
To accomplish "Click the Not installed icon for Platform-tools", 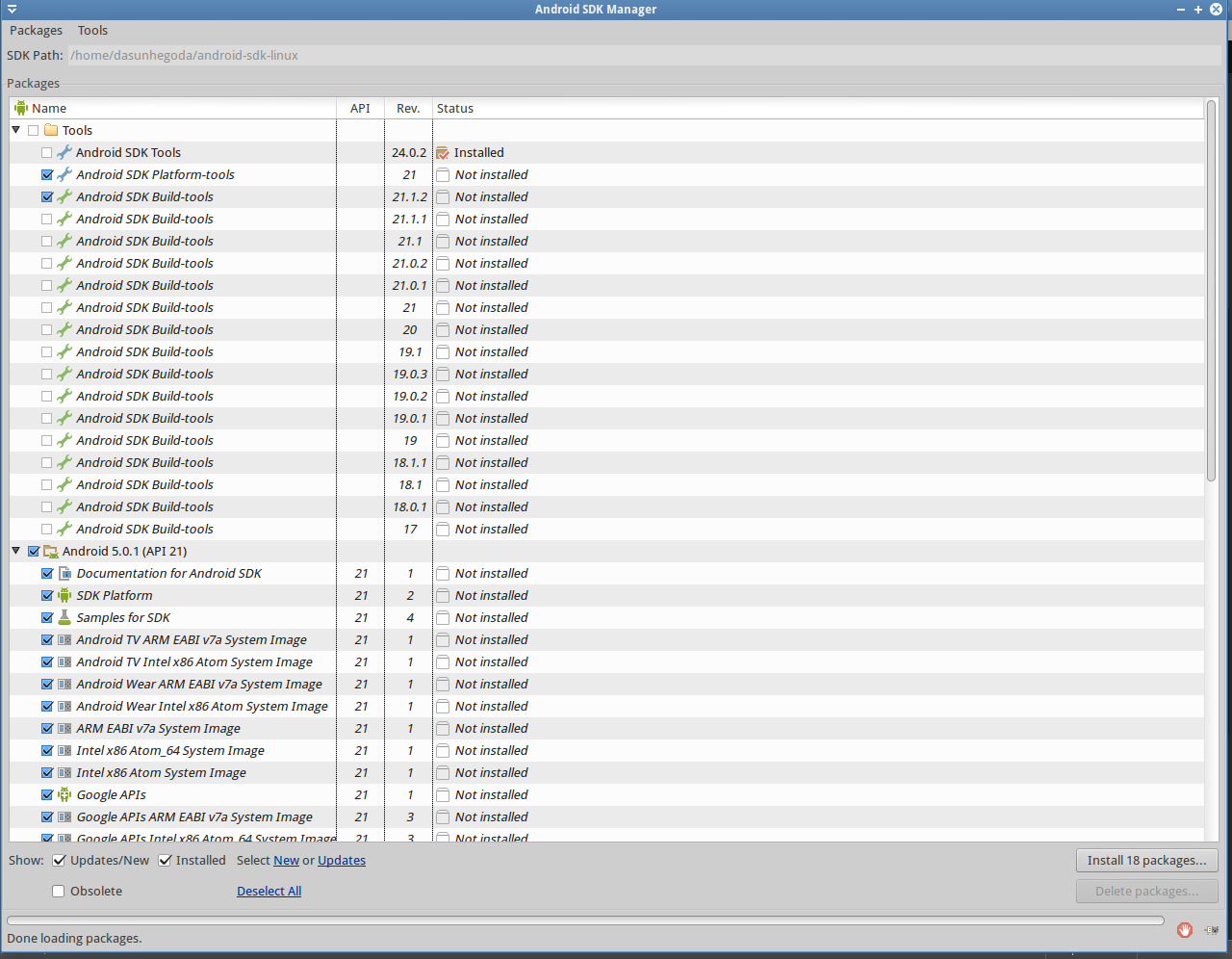I will [x=443, y=174].
